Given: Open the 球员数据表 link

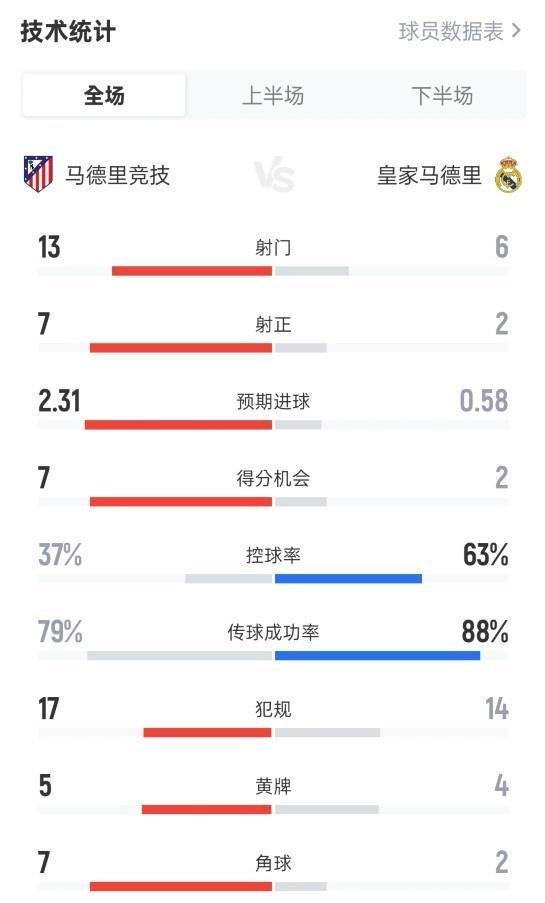Looking at the screenshot, I should [451, 31].
